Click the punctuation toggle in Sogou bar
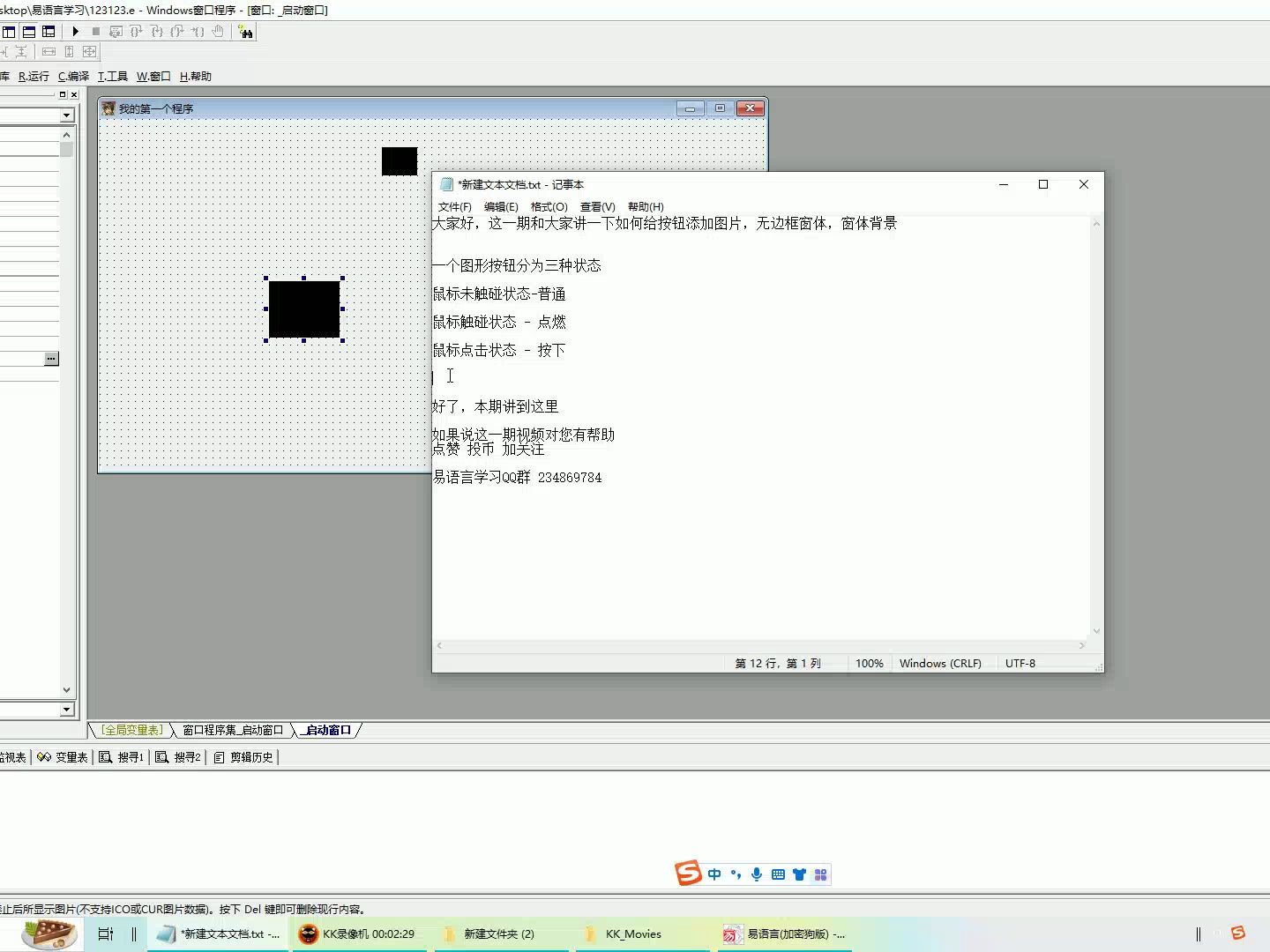 [x=736, y=874]
